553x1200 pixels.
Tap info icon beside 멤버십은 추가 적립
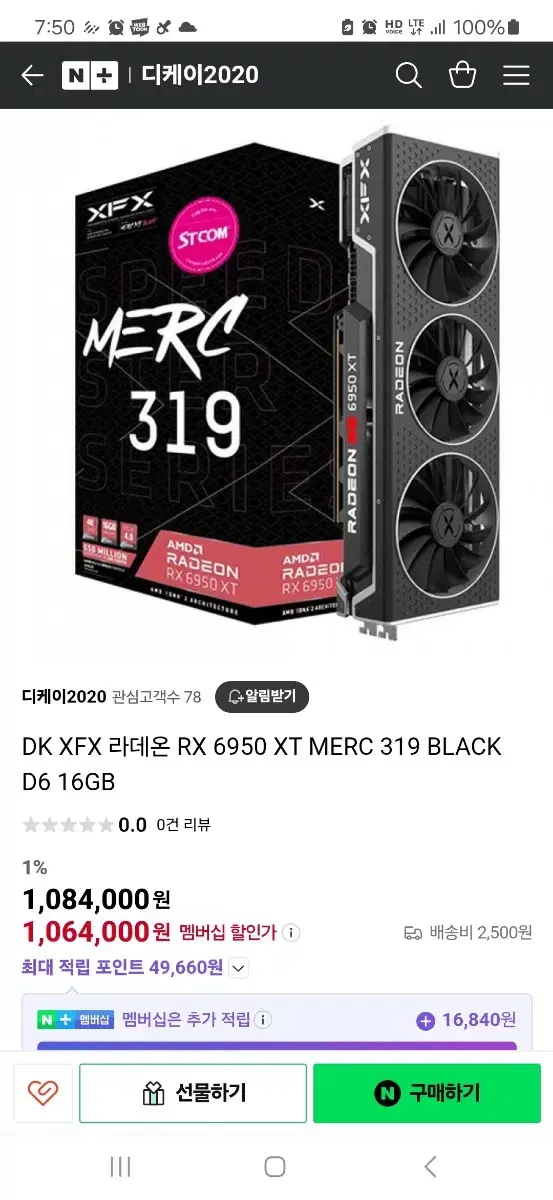coord(263,1020)
